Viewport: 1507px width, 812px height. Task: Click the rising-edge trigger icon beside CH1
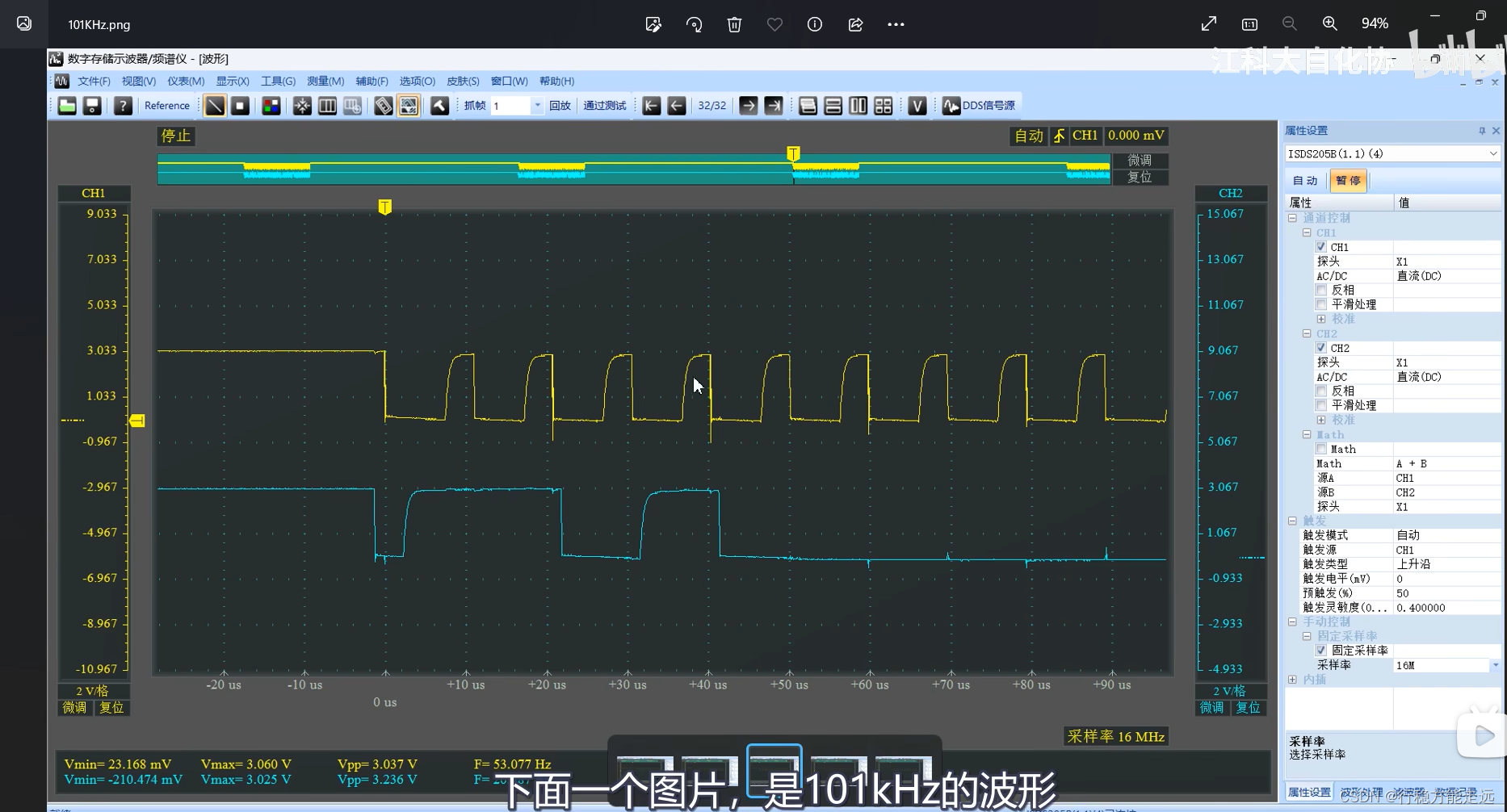[1059, 136]
